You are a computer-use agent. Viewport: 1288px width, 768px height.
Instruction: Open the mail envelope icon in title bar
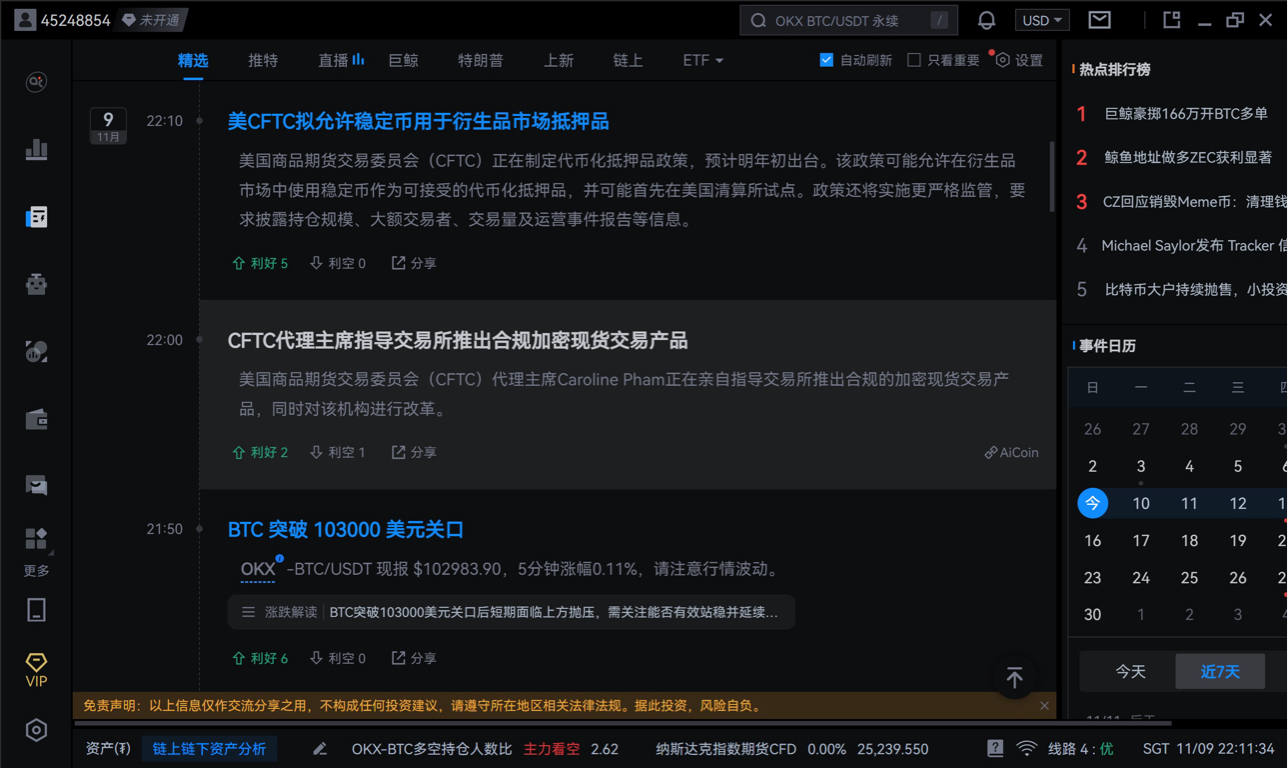tap(1099, 20)
